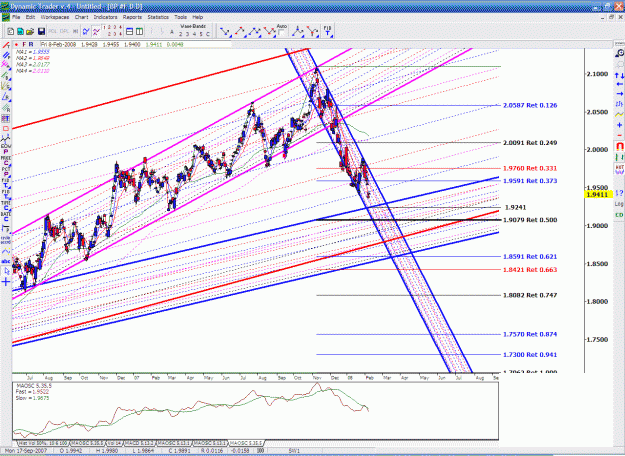Click the magnet snap icon on right

[x=619, y=146]
